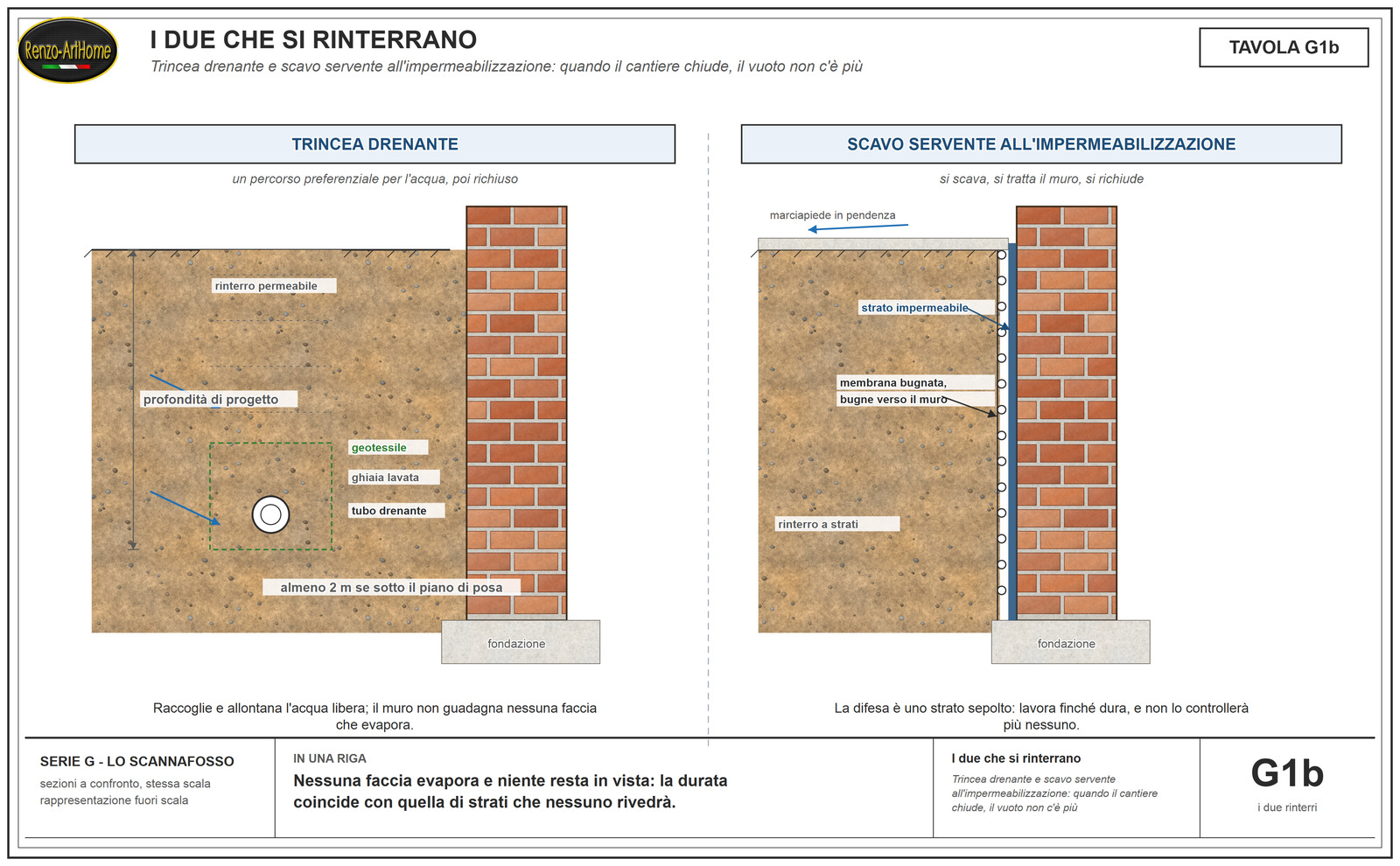Click the "membrana bugnata," label
This screenshot has width=1400, height=866.
point(914,382)
